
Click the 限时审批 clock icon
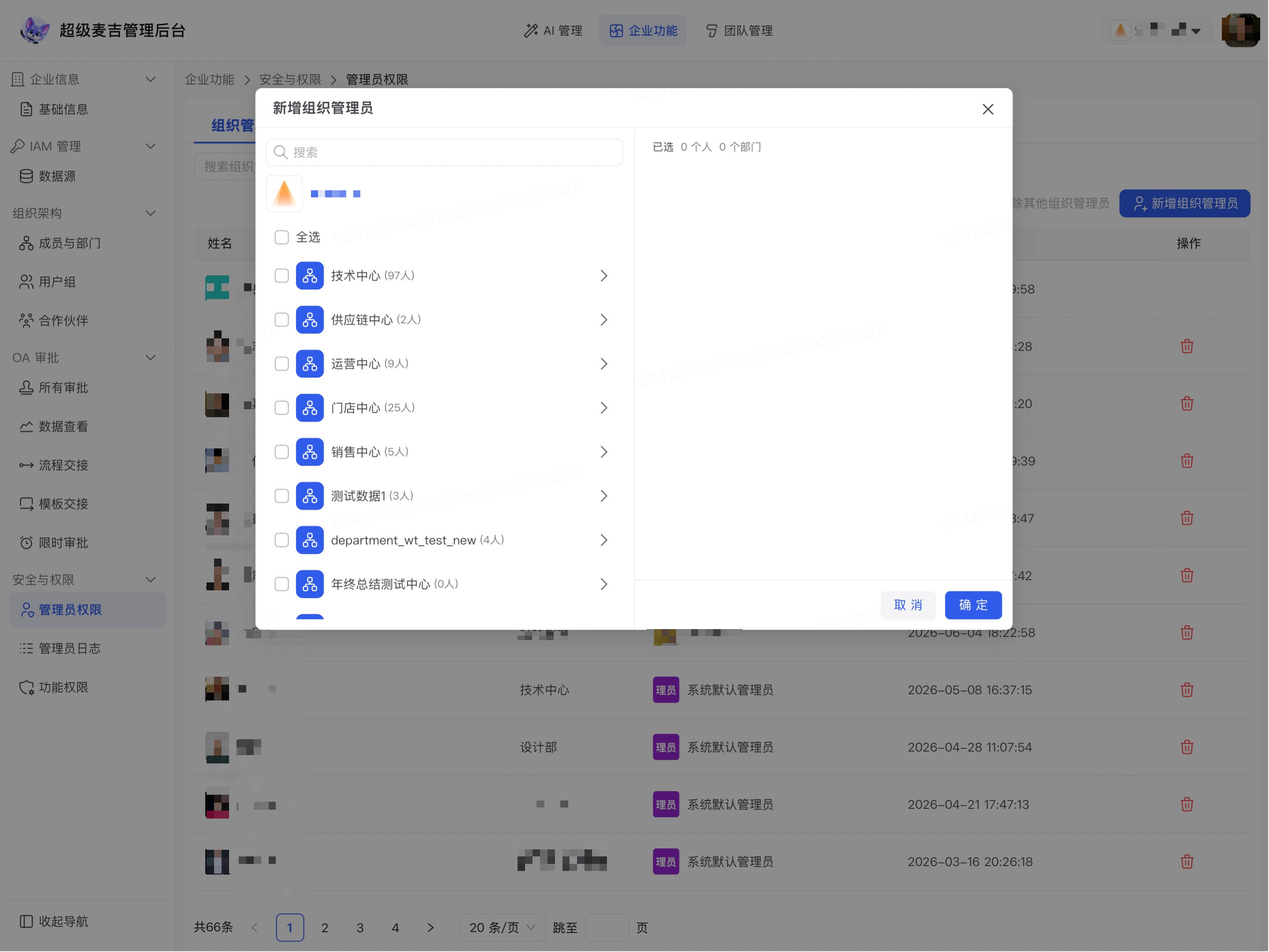26,543
